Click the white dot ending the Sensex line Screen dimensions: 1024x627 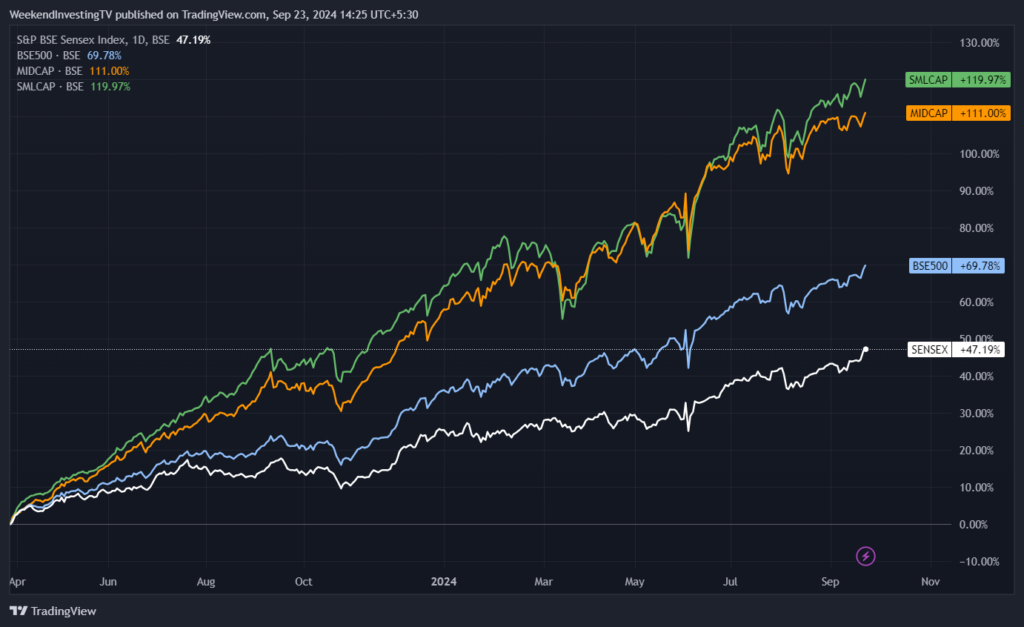click(x=866, y=349)
